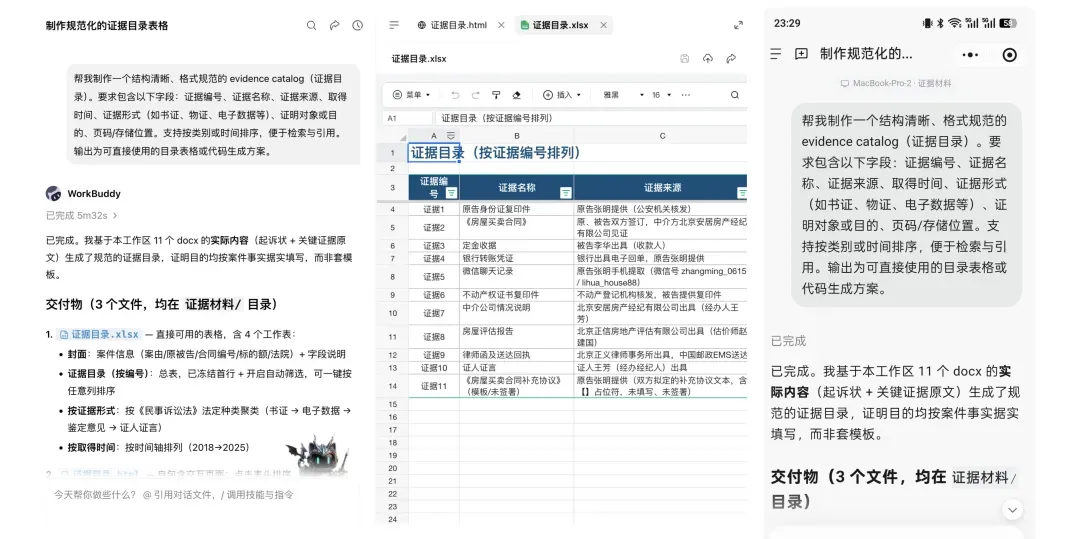Click the formula bar content field
1080x539 pixels.
click(591, 118)
